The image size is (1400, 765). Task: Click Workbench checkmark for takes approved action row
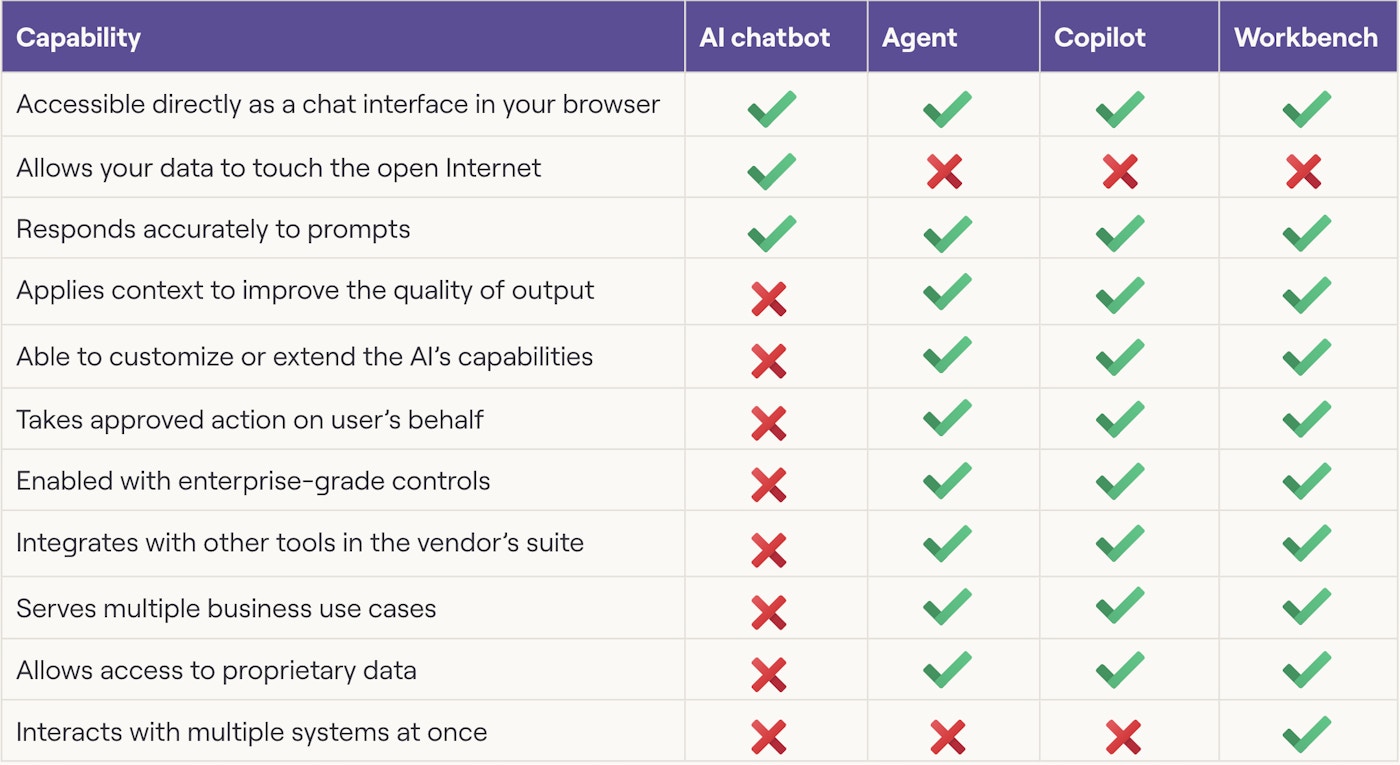[1306, 420]
